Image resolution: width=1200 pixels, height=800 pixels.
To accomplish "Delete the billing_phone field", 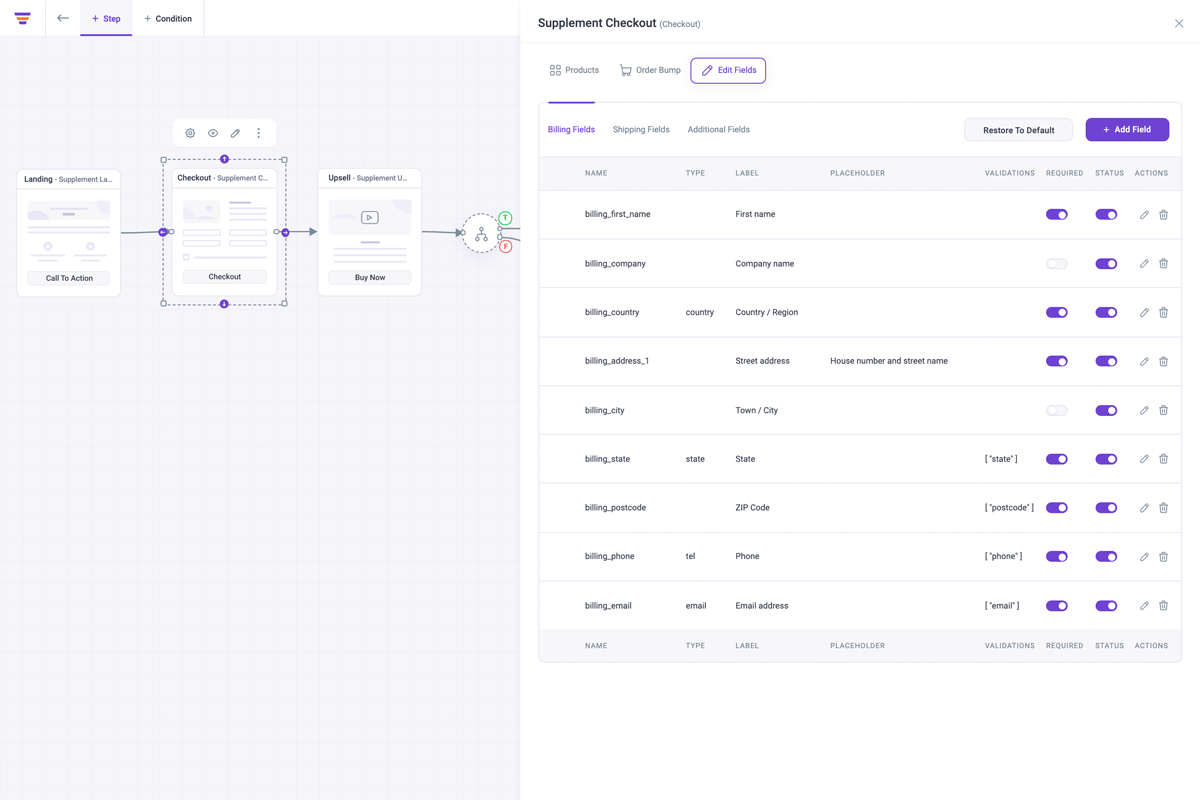I will pyautogui.click(x=1164, y=556).
